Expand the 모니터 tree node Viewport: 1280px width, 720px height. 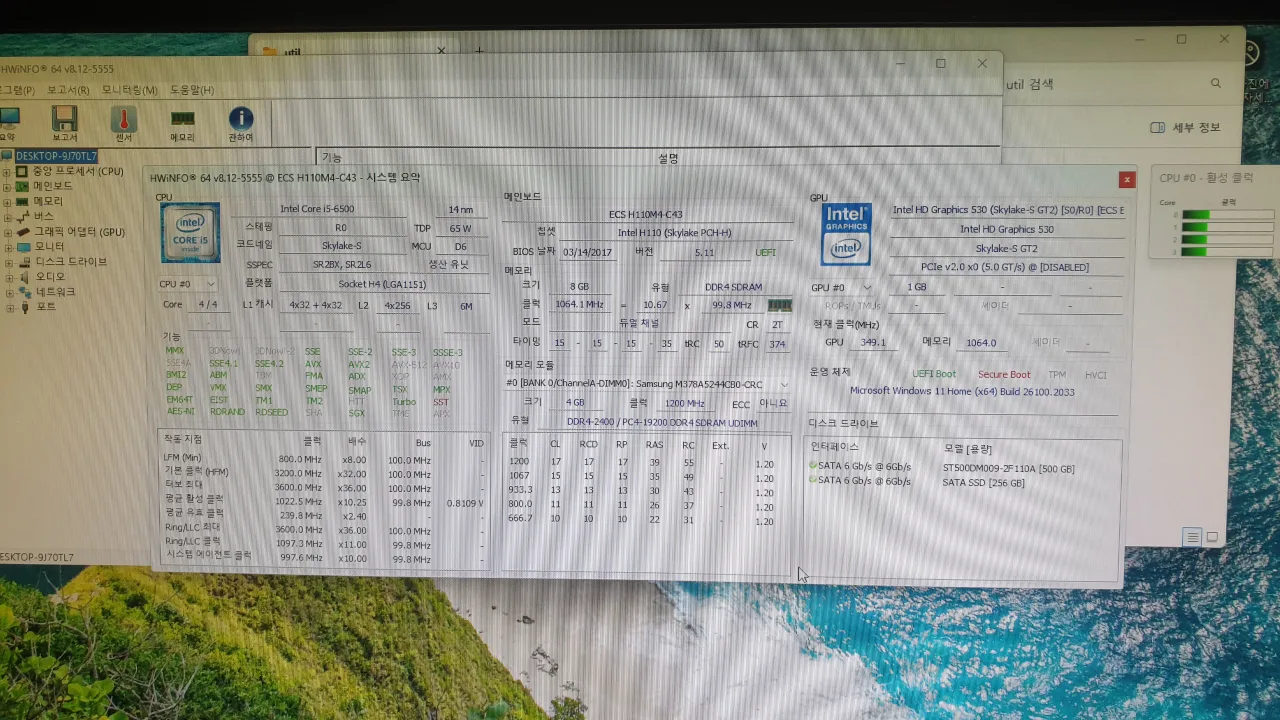7,247
